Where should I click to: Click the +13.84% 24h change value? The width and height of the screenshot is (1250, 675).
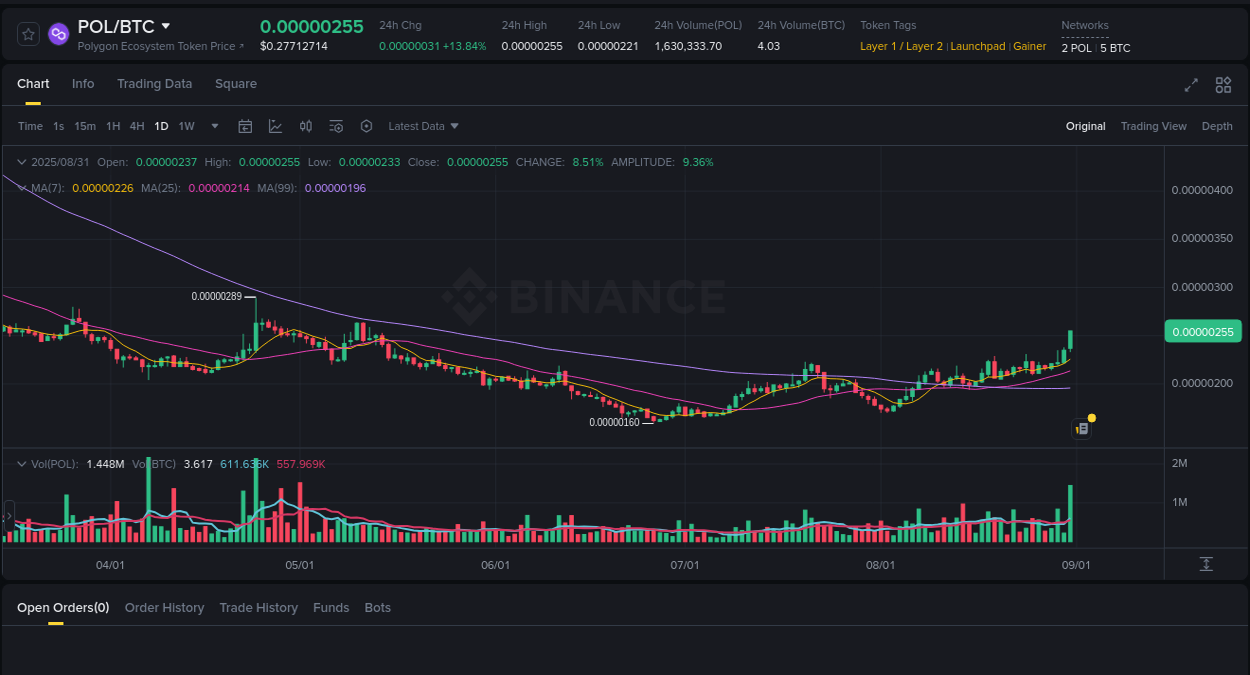pyautogui.click(x=464, y=46)
